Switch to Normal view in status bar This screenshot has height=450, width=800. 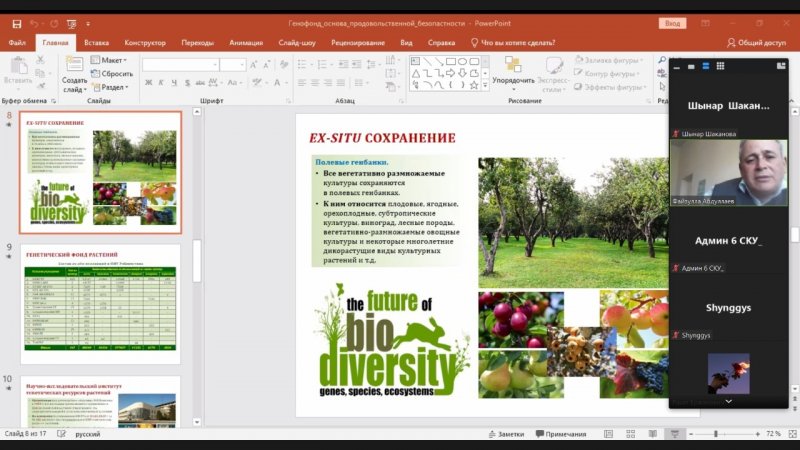[x=608, y=434]
